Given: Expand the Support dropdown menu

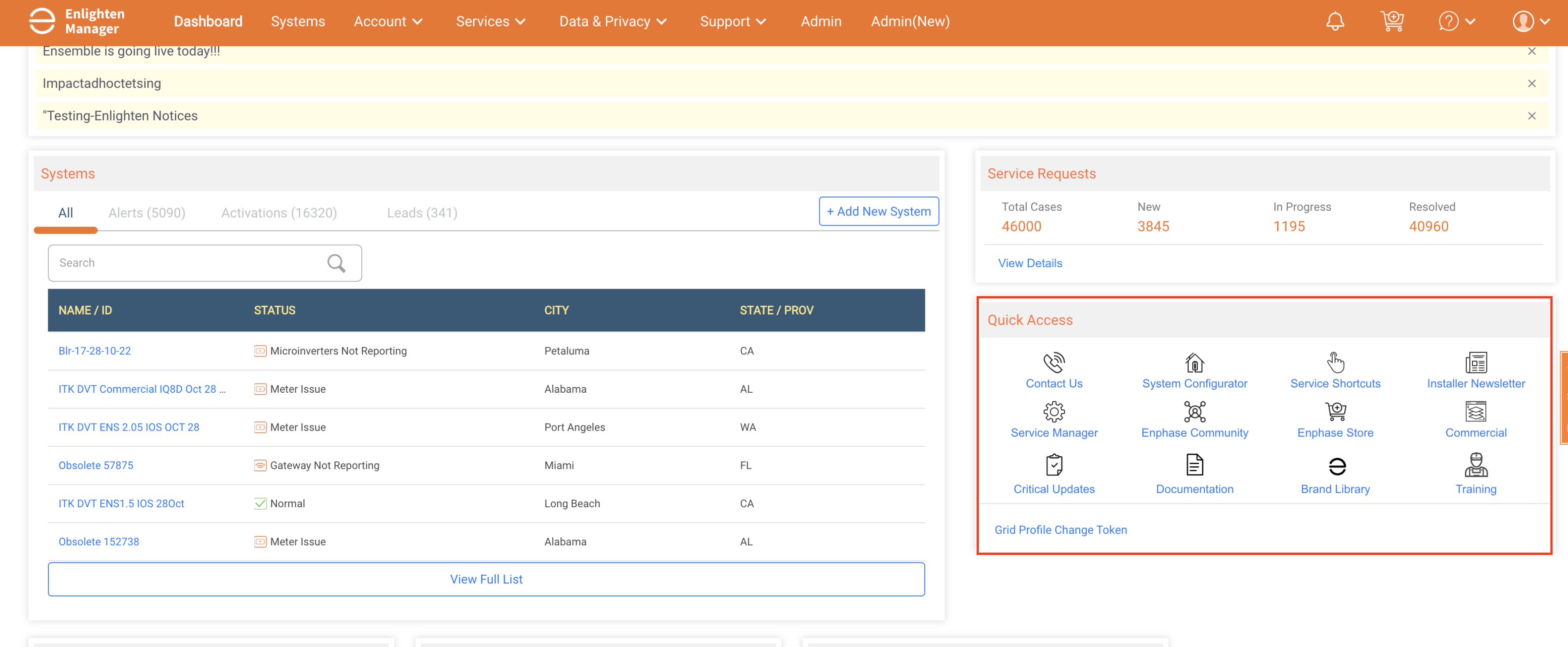Looking at the screenshot, I should click(733, 21).
